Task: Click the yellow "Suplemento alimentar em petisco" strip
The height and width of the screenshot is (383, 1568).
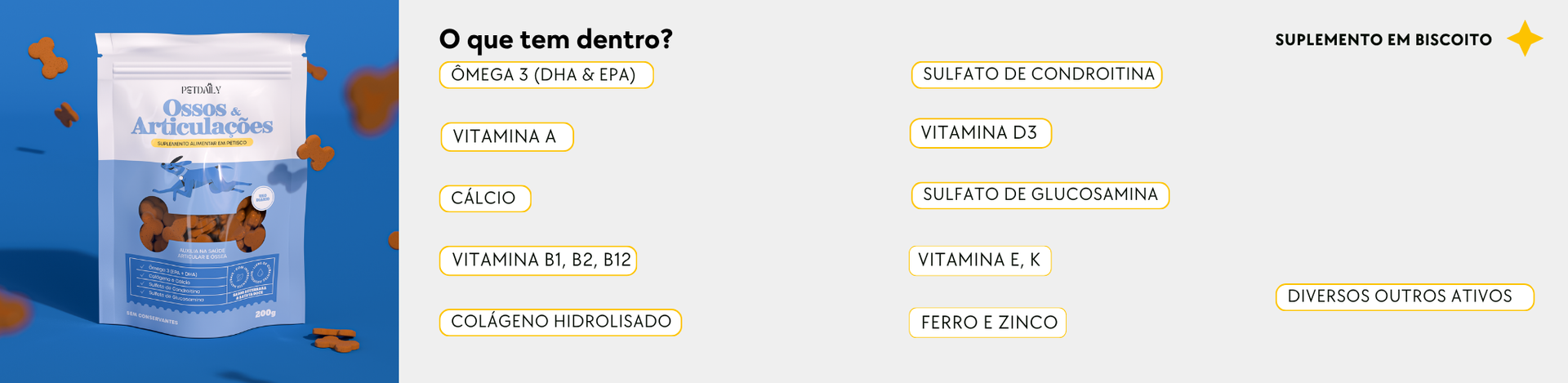Action: click(x=202, y=143)
